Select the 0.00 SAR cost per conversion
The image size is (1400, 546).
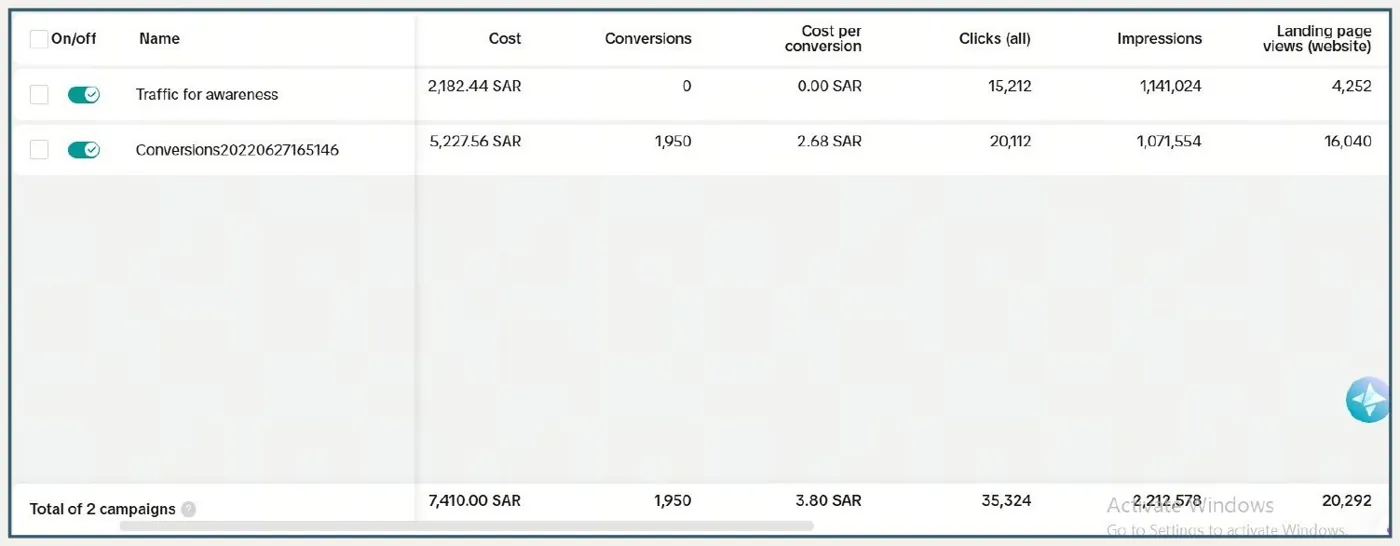point(830,86)
